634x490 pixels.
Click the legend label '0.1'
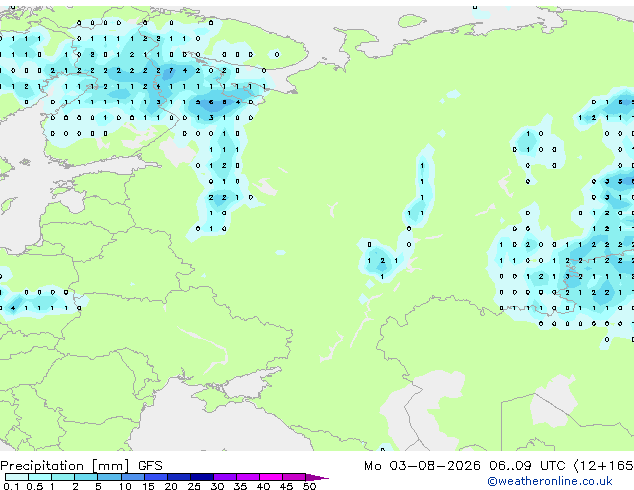tap(11, 486)
